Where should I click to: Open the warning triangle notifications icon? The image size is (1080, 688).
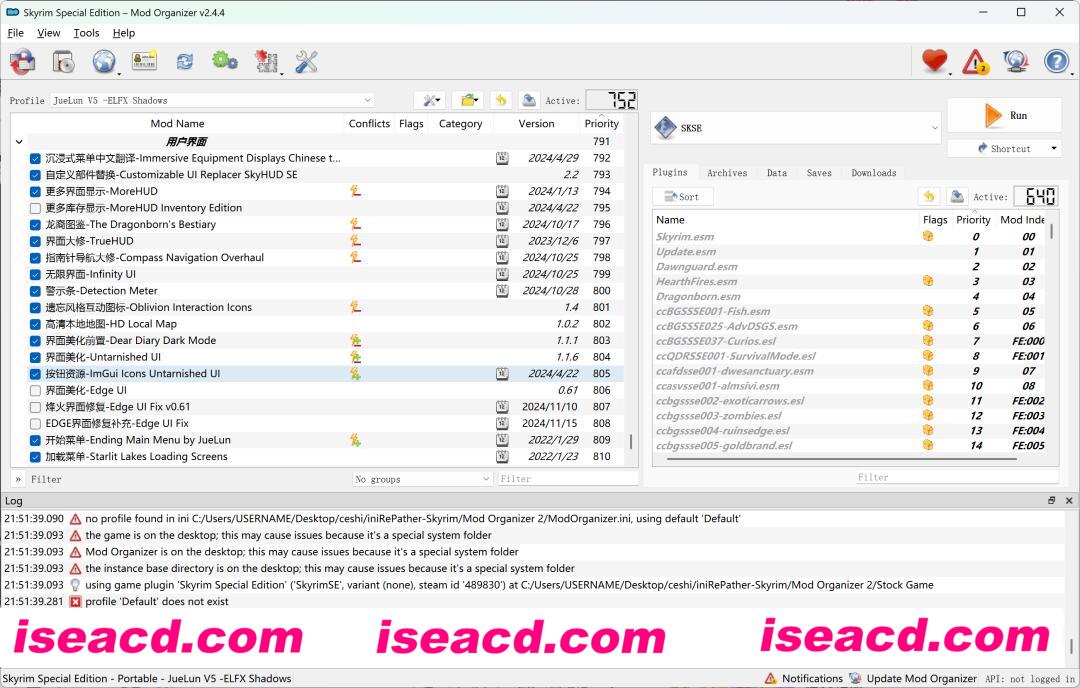tap(975, 62)
